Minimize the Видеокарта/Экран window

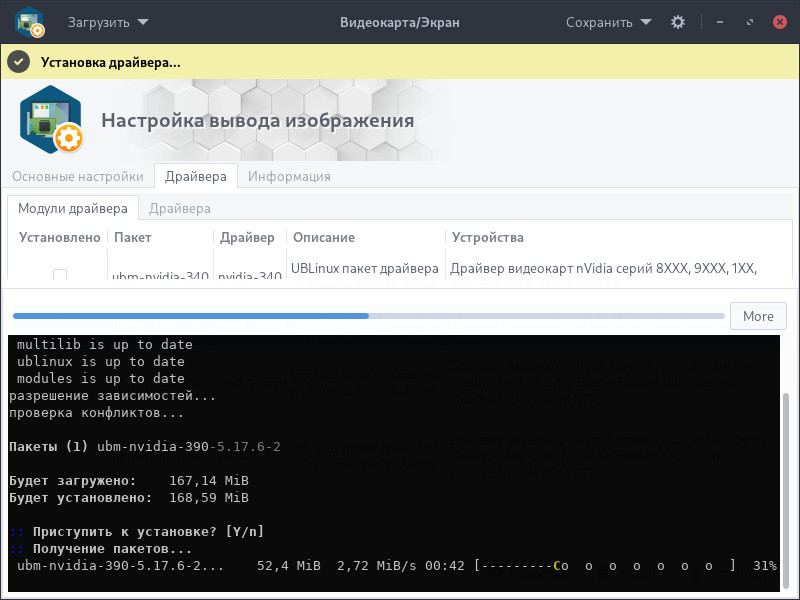(720, 22)
